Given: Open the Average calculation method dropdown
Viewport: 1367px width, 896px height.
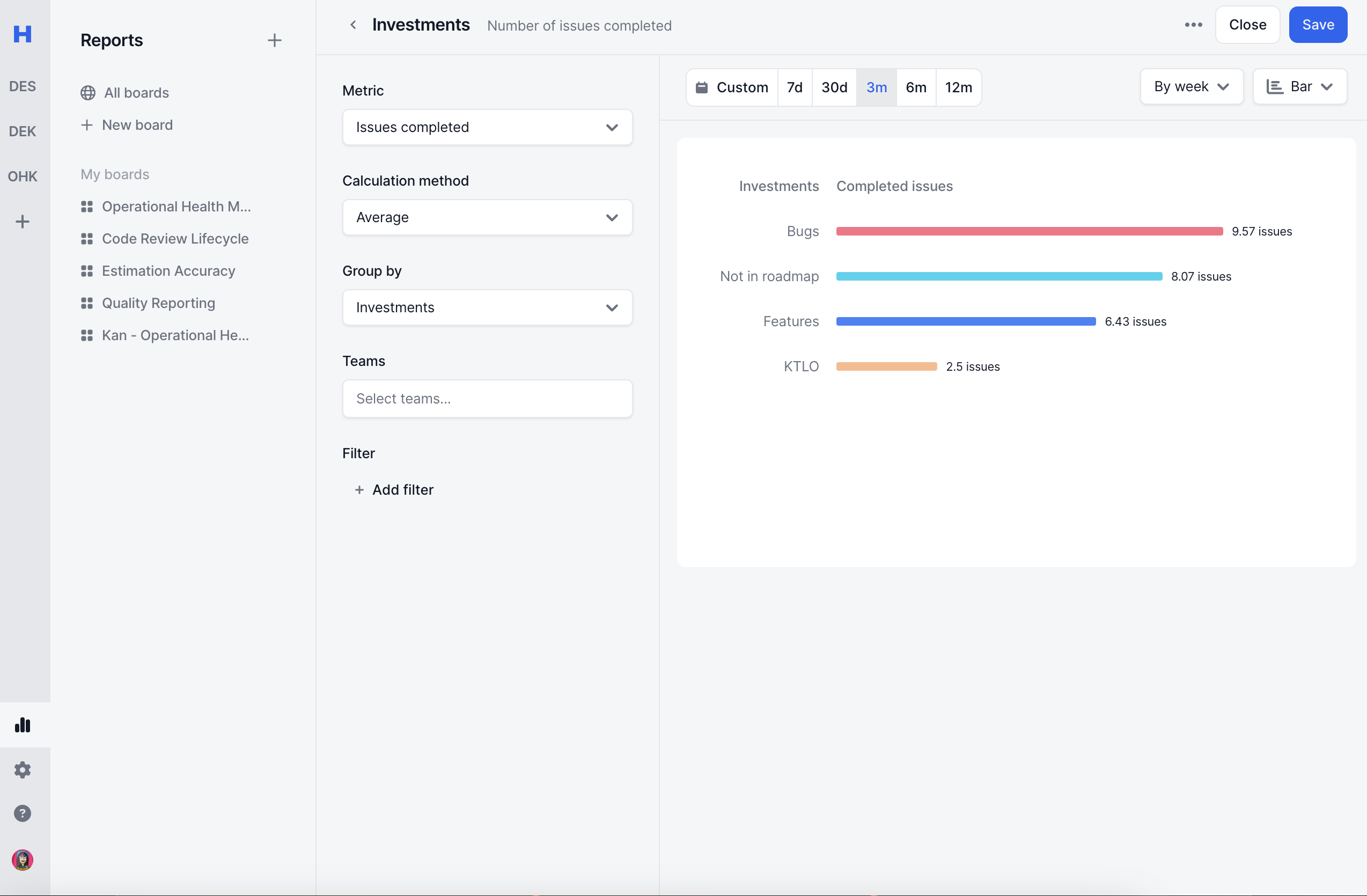Looking at the screenshot, I should pos(487,217).
